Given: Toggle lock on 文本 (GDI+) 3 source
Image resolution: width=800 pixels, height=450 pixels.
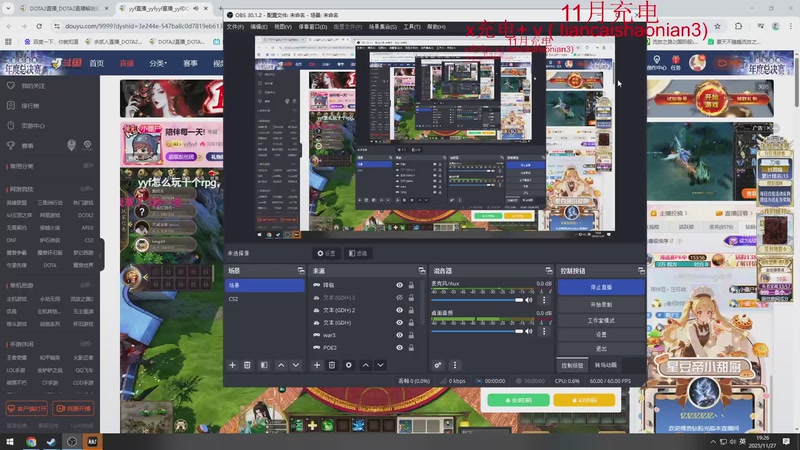Looking at the screenshot, I should pyautogui.click(x=411, y=297).
